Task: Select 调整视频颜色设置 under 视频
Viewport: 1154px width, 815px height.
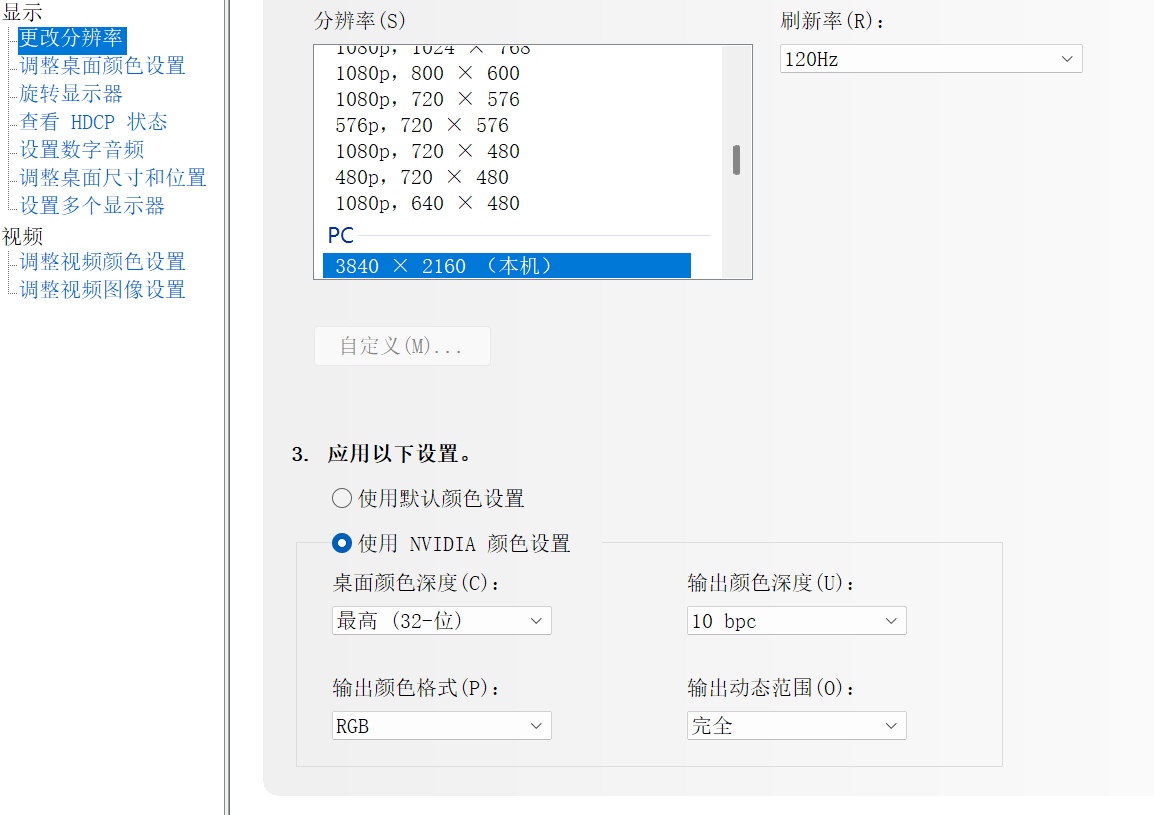Action: click(x=102, y=261)
